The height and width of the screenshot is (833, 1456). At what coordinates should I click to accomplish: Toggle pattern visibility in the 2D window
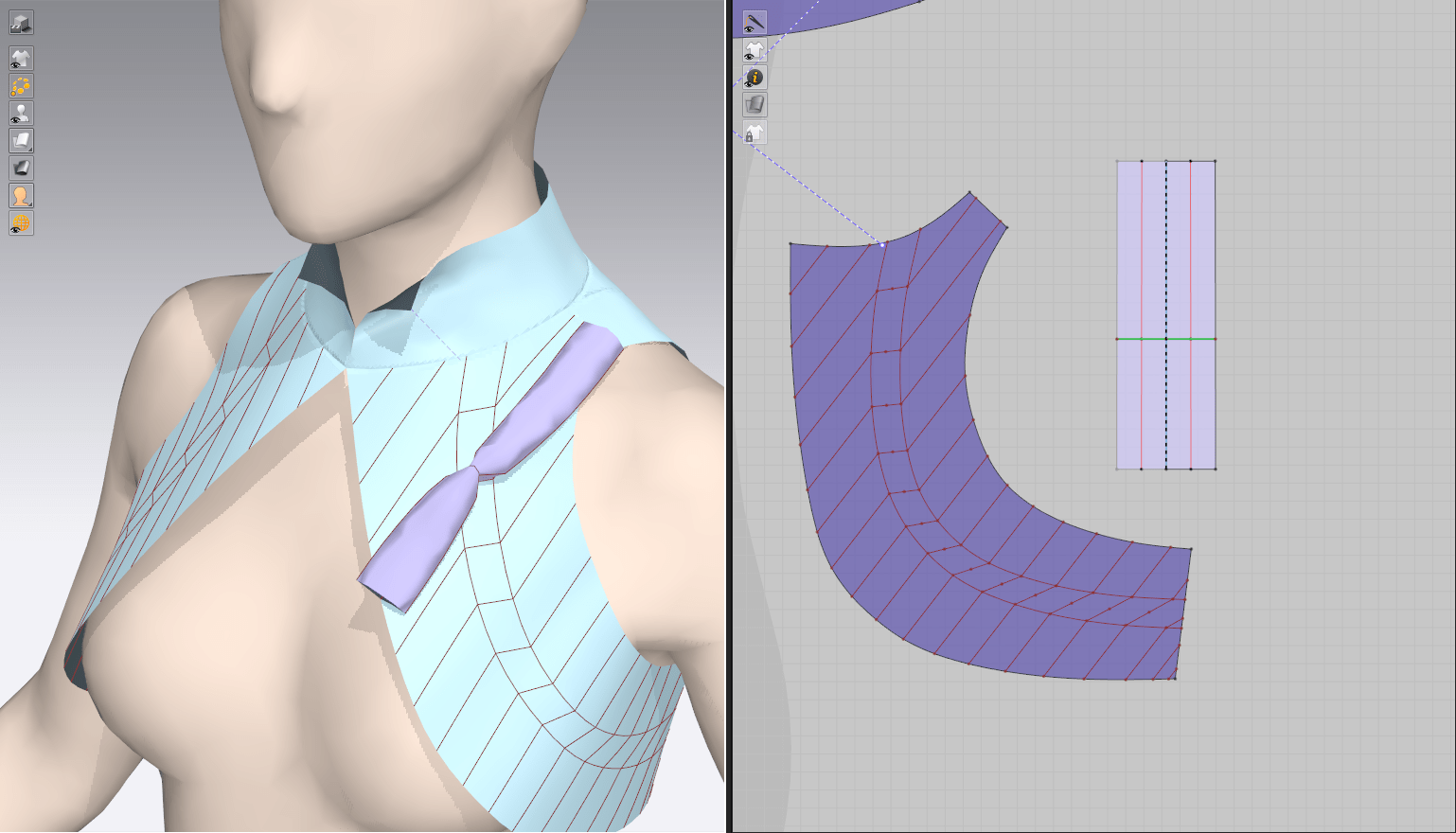755,50
